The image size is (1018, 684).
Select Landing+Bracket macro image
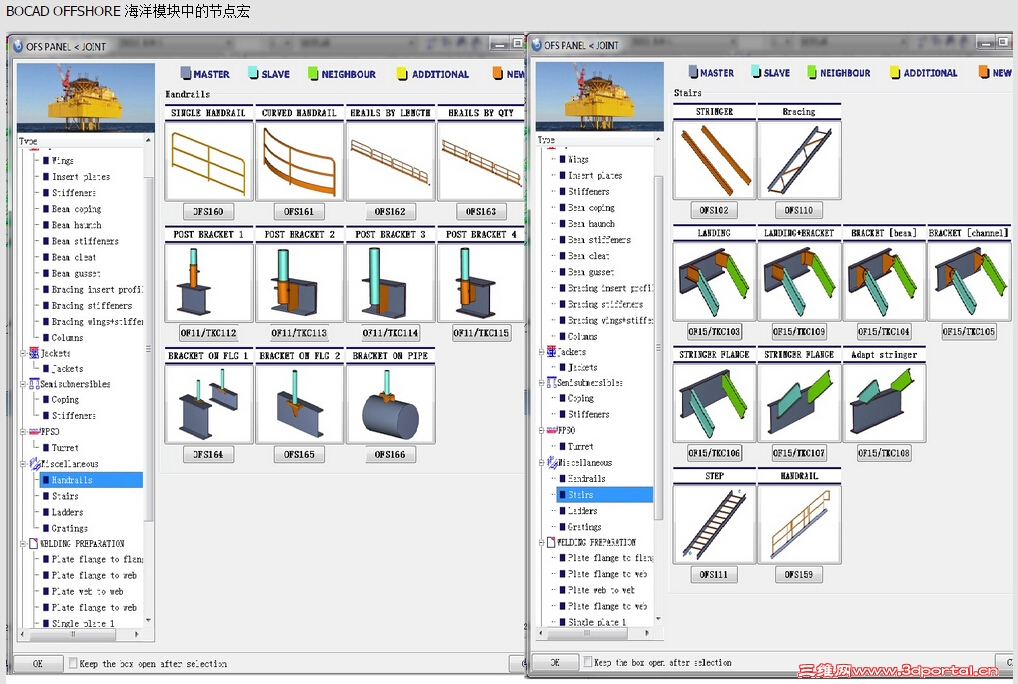click(799, 280)
